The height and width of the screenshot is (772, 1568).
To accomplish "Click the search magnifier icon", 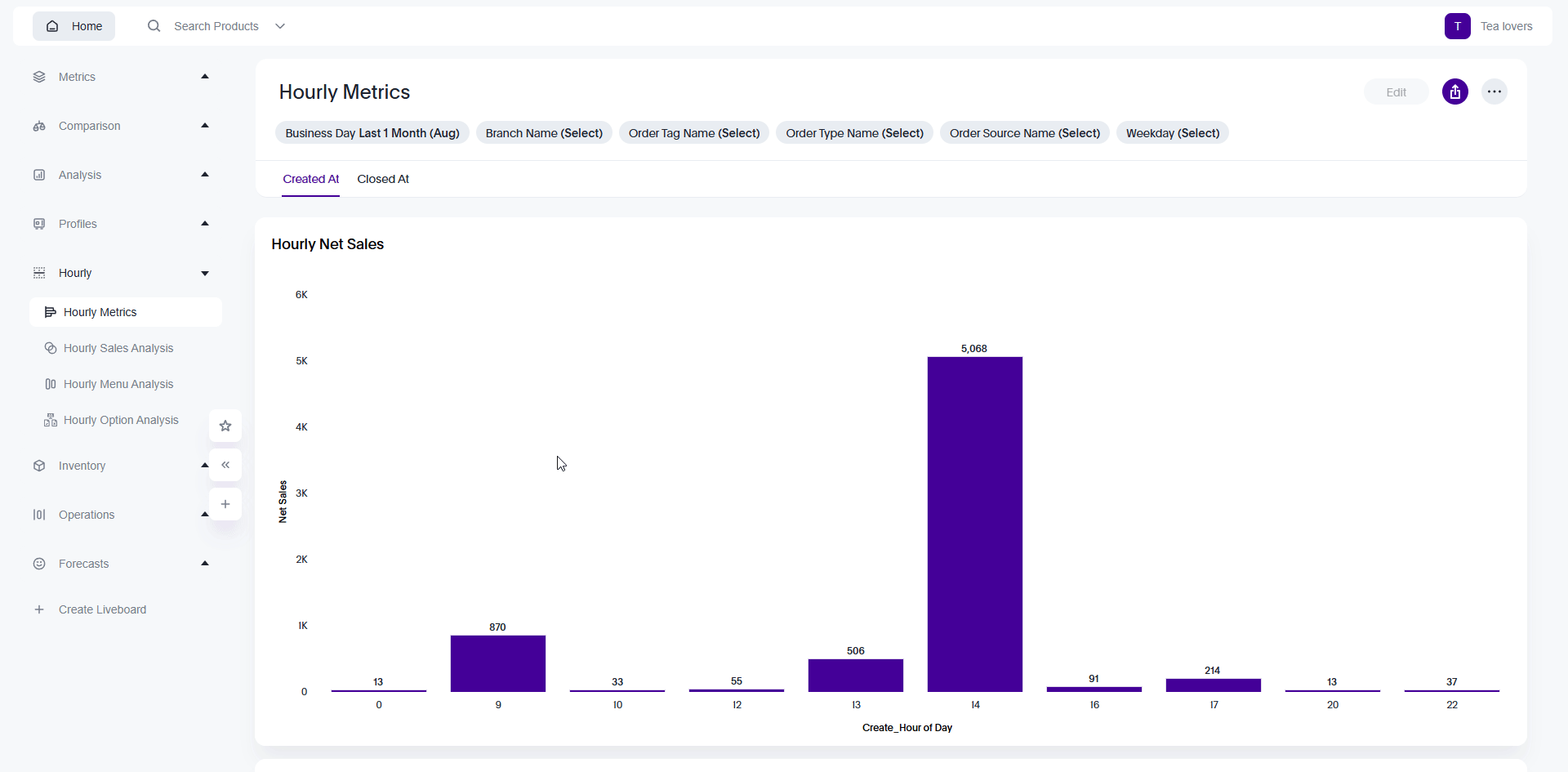I will 154,26.
